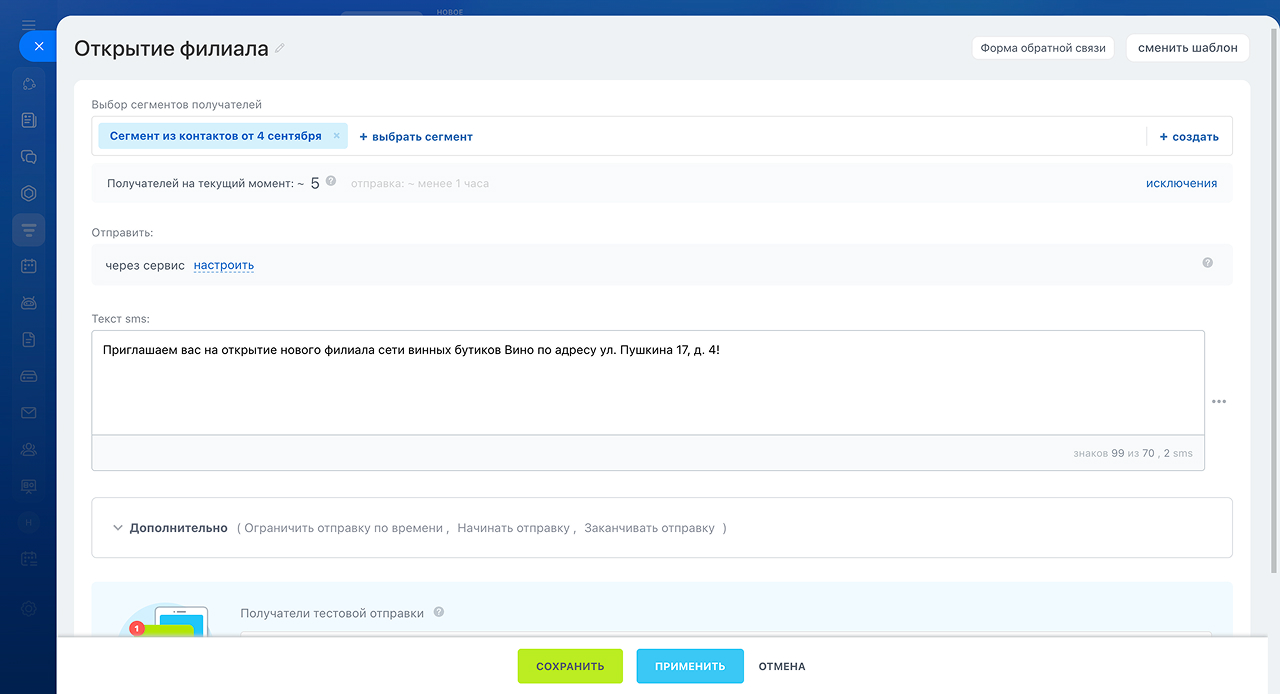Viewport: 1280px width, 694px height.
Task: Open the chat bubbles icon in the left sidebar
Action: (29, 157)
